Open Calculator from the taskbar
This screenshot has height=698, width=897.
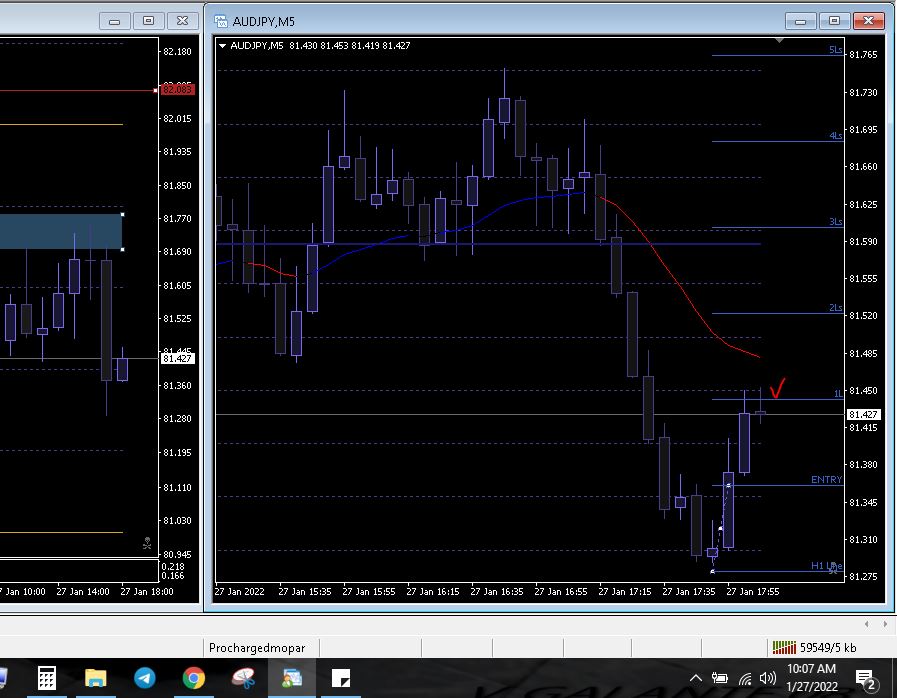click(47, 678)
